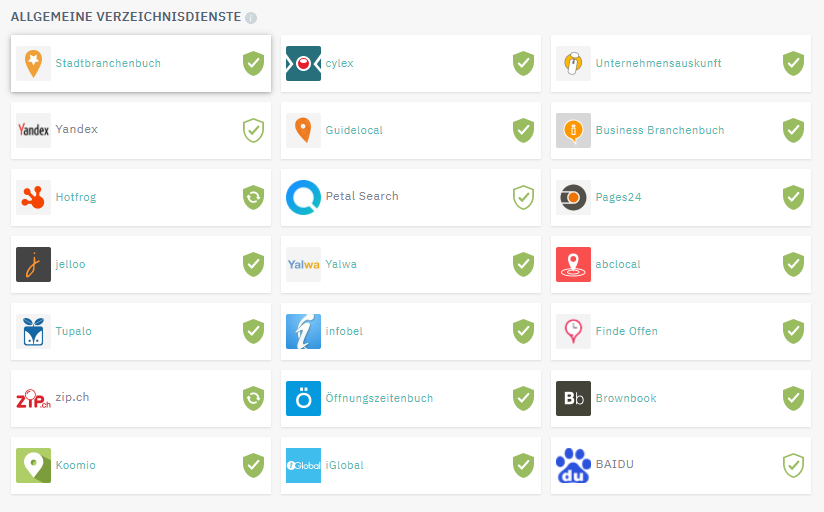Open the Öffnungszeitenbuch directory link

(x=379, y=398)
